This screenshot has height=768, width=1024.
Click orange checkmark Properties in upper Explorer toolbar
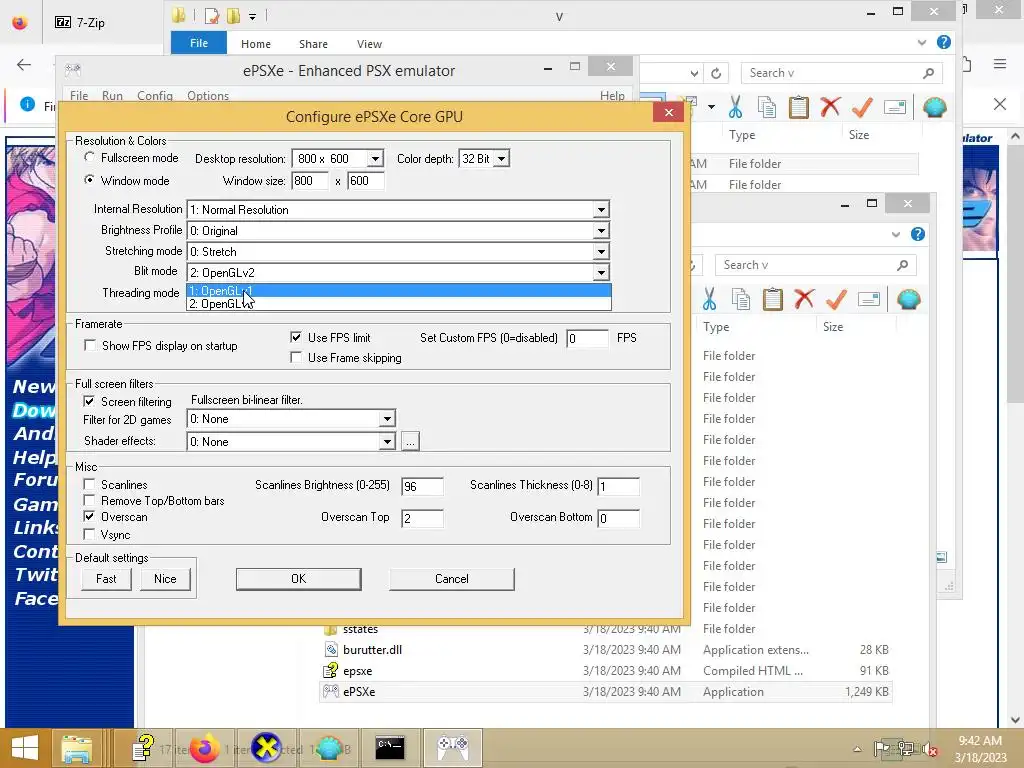point(862,106)
